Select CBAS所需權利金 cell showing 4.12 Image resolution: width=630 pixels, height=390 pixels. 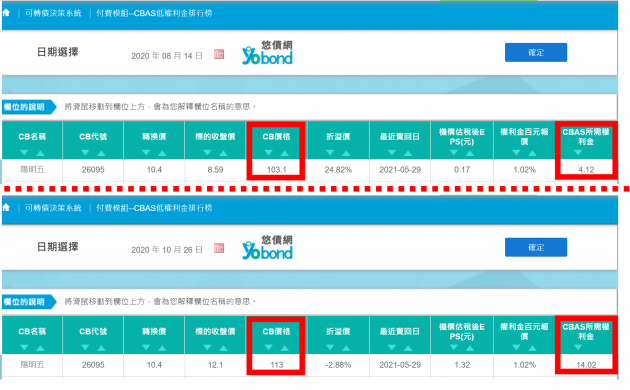pos(586,169)
